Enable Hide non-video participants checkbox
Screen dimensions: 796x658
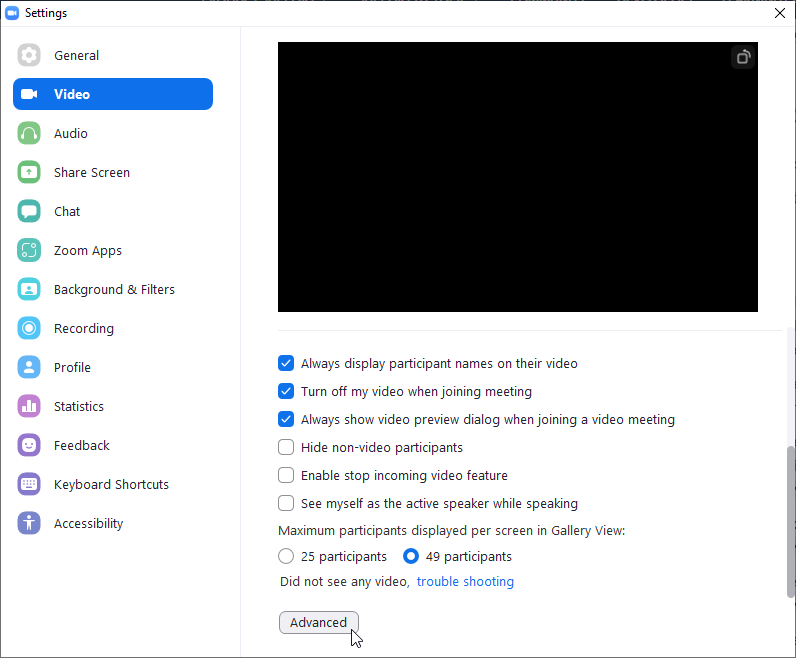pyautogui.click(x=286, y=448)
